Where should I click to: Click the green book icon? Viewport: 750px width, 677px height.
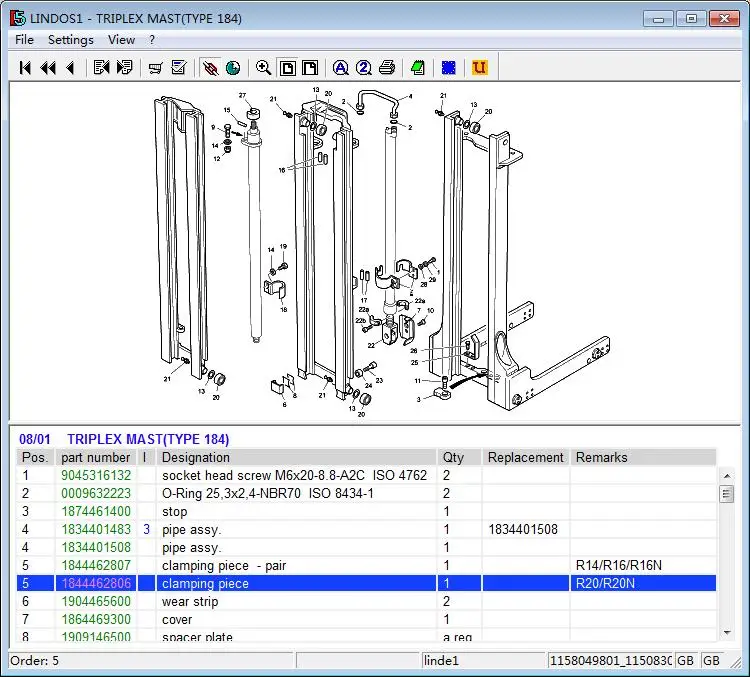coord(418,68)
